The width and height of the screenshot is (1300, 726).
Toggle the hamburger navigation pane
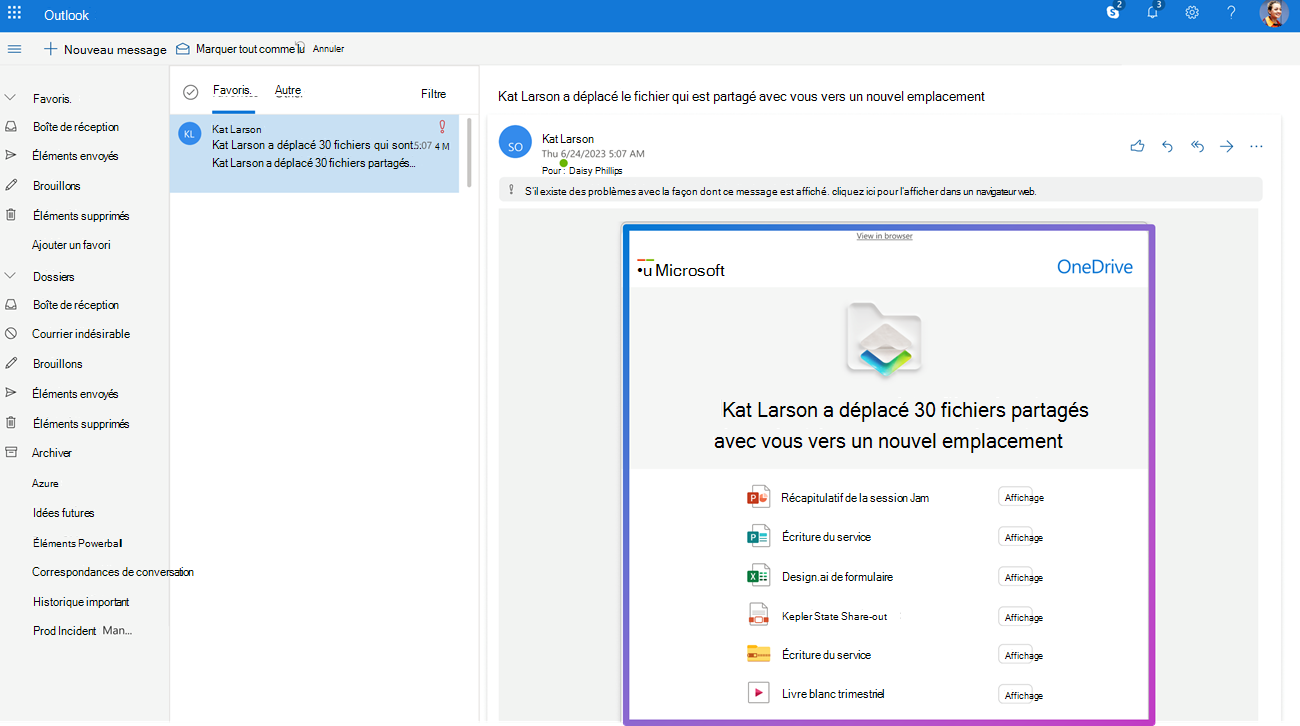pos(14,49)
